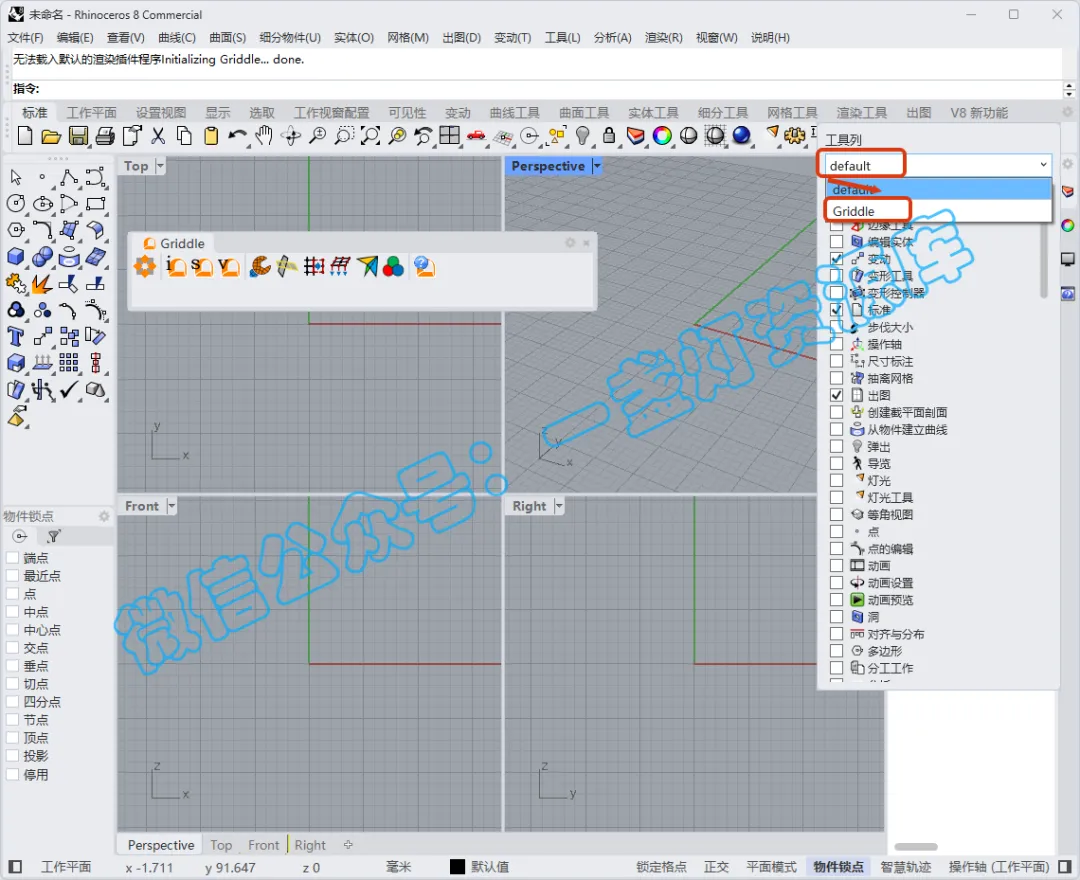Screen dimensions: 1080x880
Task: Enable the 端点 object snap checkbox
Action: click(12, 558)
